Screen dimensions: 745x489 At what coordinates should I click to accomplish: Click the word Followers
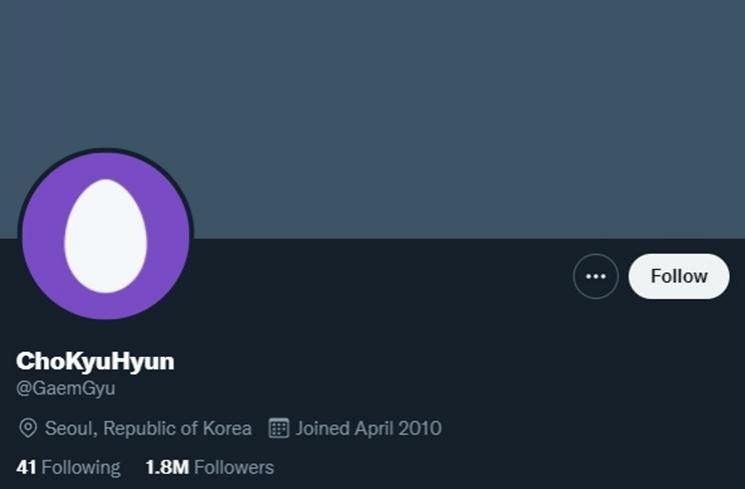pos(234,467)
